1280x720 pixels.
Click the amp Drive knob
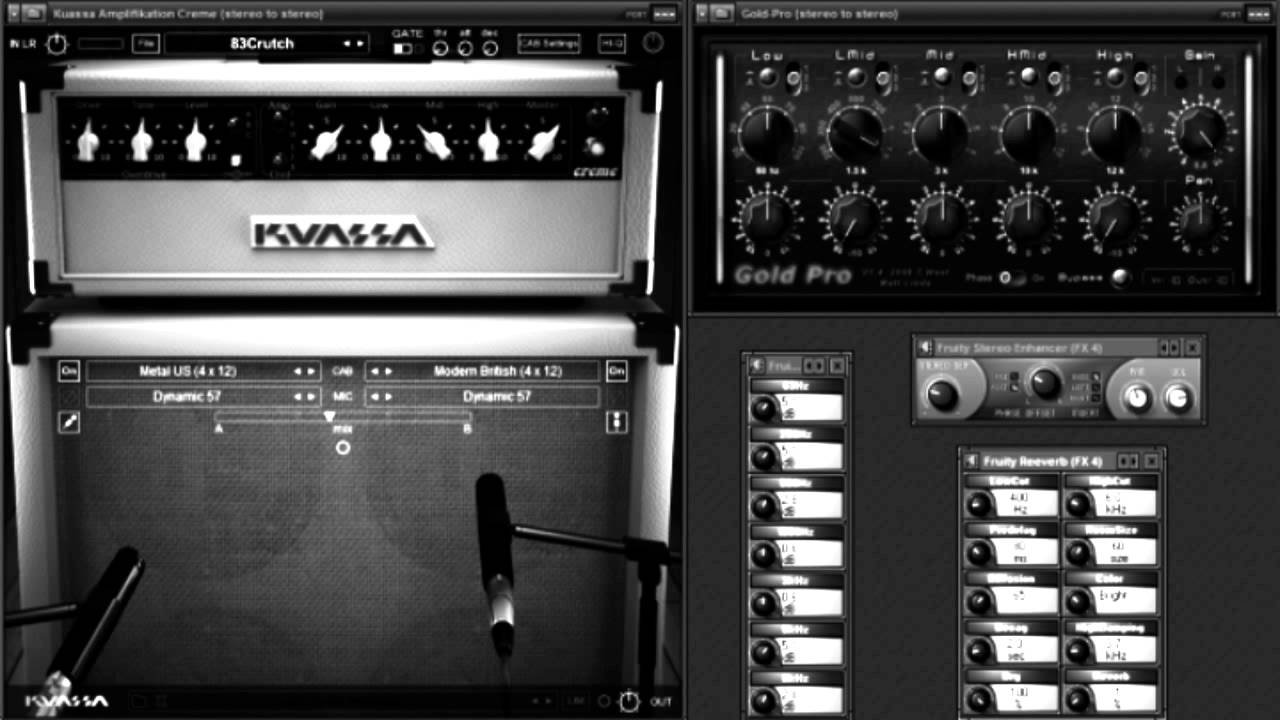(x=88, y=140)
